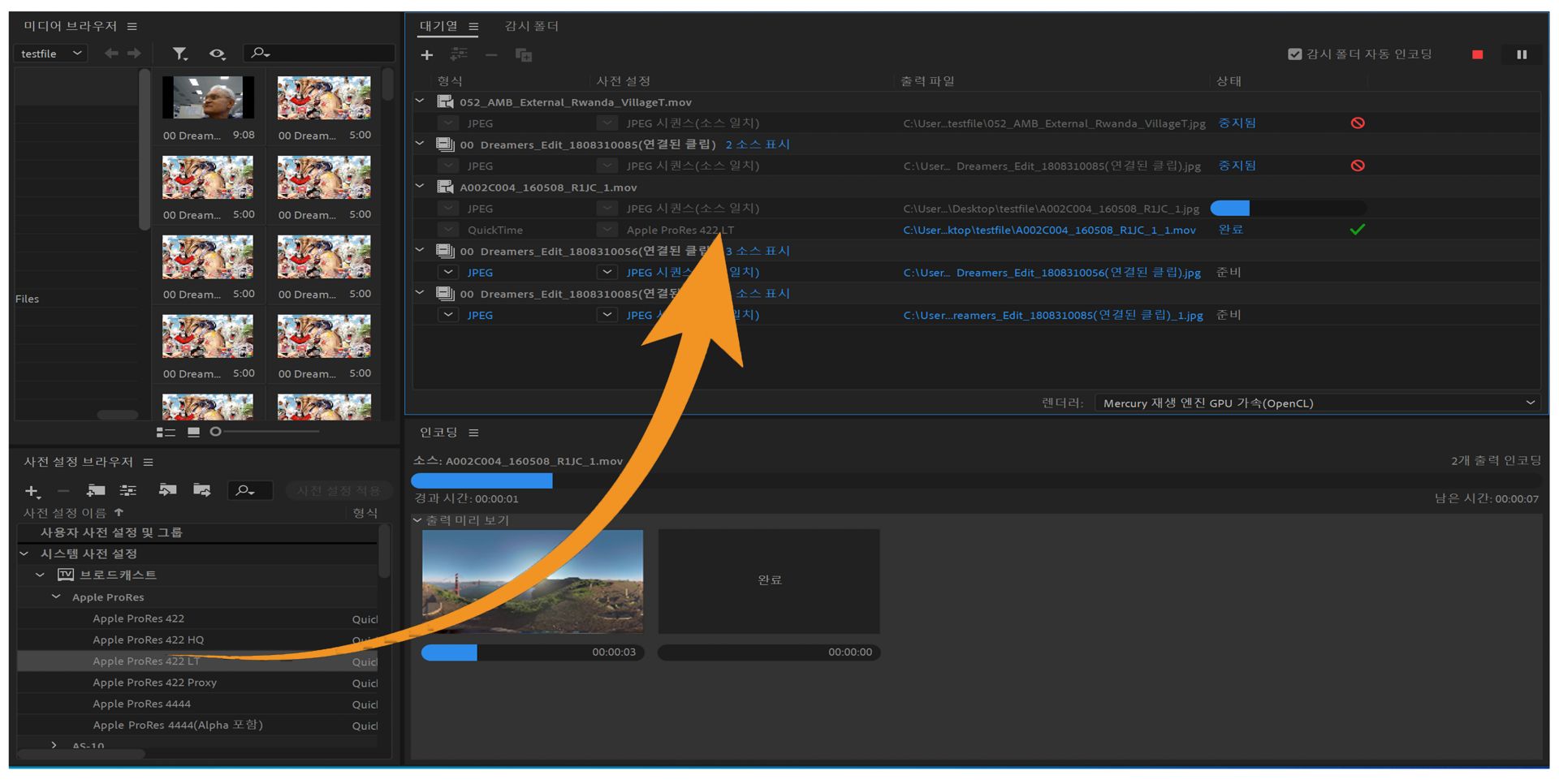Open the 인코딩 panel menu
1559x784 pixels.
tap(473, 433)
